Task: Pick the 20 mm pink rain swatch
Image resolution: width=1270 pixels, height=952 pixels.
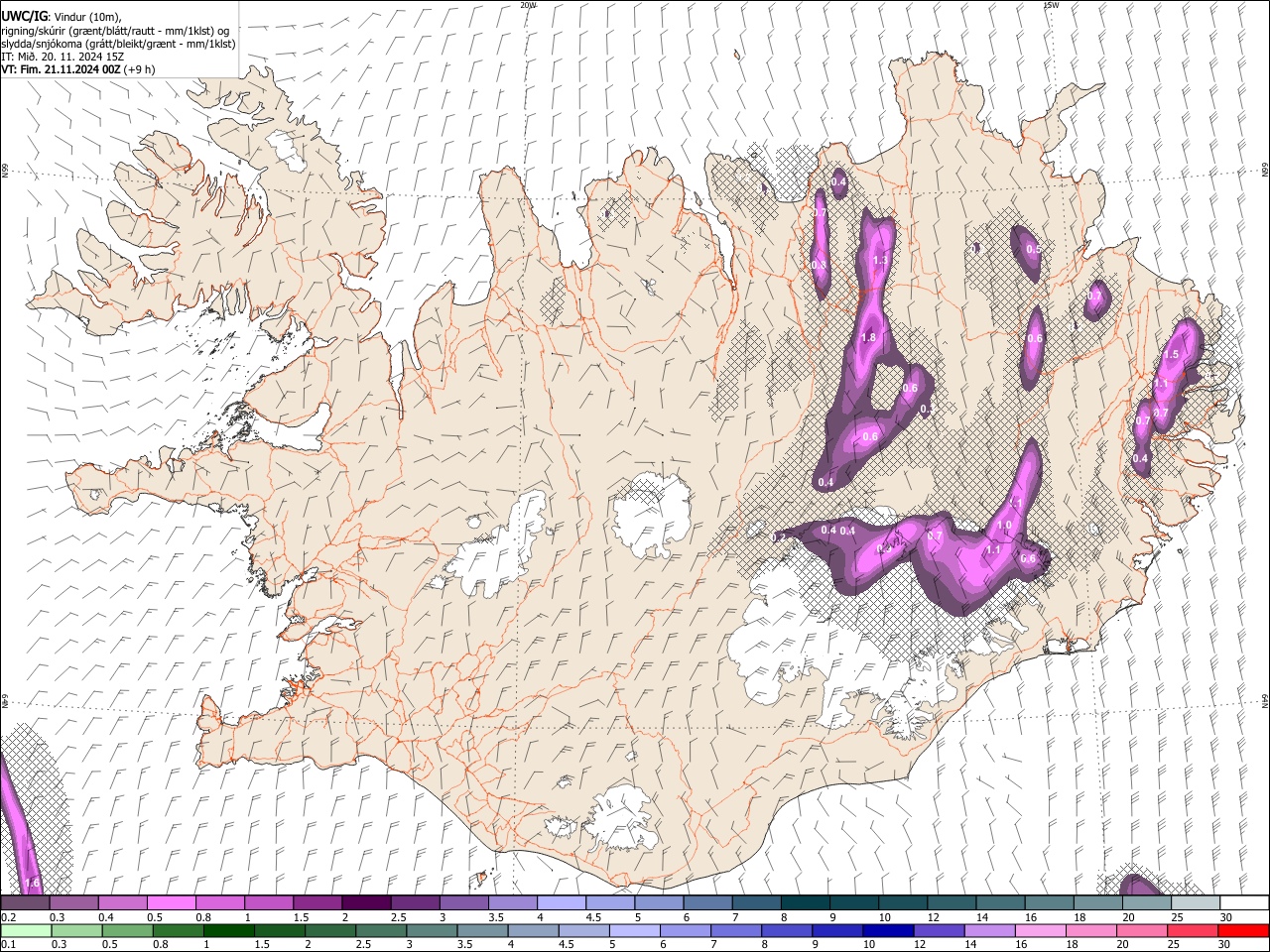Action: [1143, 931]
